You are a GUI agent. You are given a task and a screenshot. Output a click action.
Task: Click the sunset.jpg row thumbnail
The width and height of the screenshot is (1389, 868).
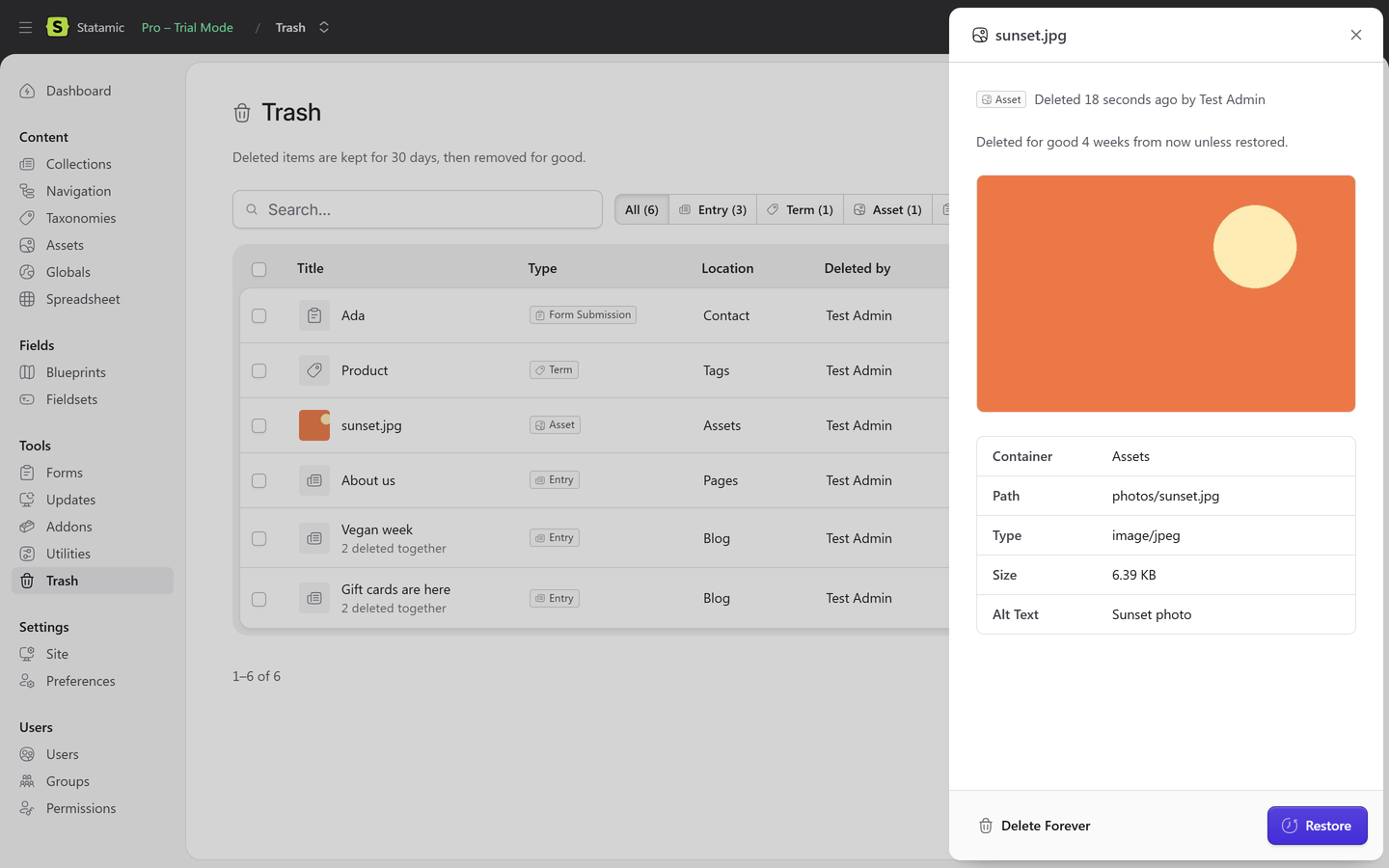[314, 425]
